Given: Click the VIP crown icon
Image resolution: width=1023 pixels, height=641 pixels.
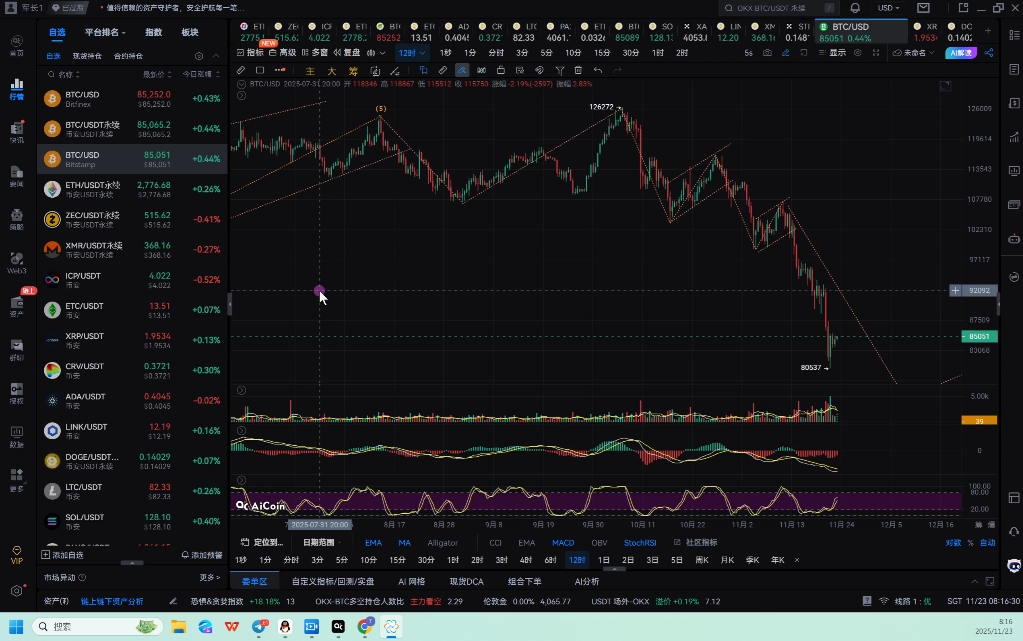Looking at the screenshot, I should pyautogui.click(x=16, y=554).
